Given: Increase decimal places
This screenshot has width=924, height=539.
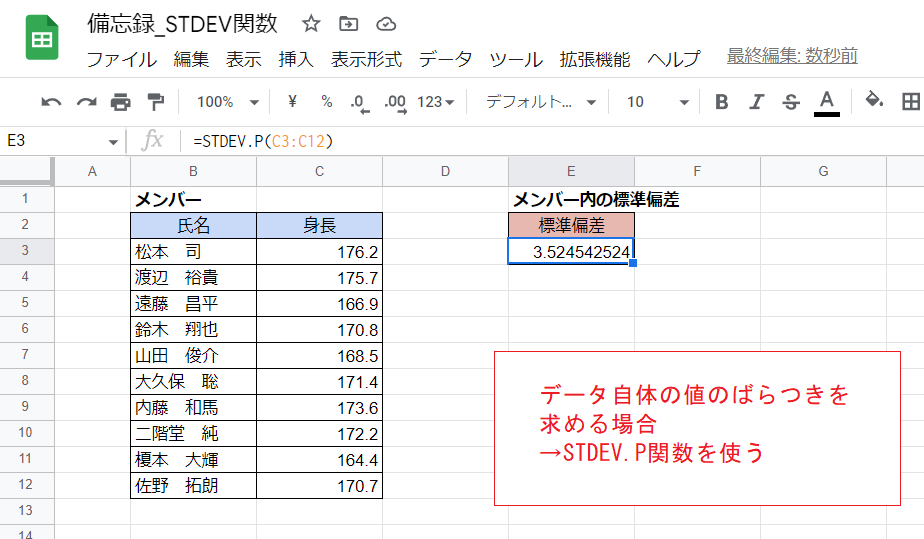Looking at the screenshot, I should tap(395, 102).
